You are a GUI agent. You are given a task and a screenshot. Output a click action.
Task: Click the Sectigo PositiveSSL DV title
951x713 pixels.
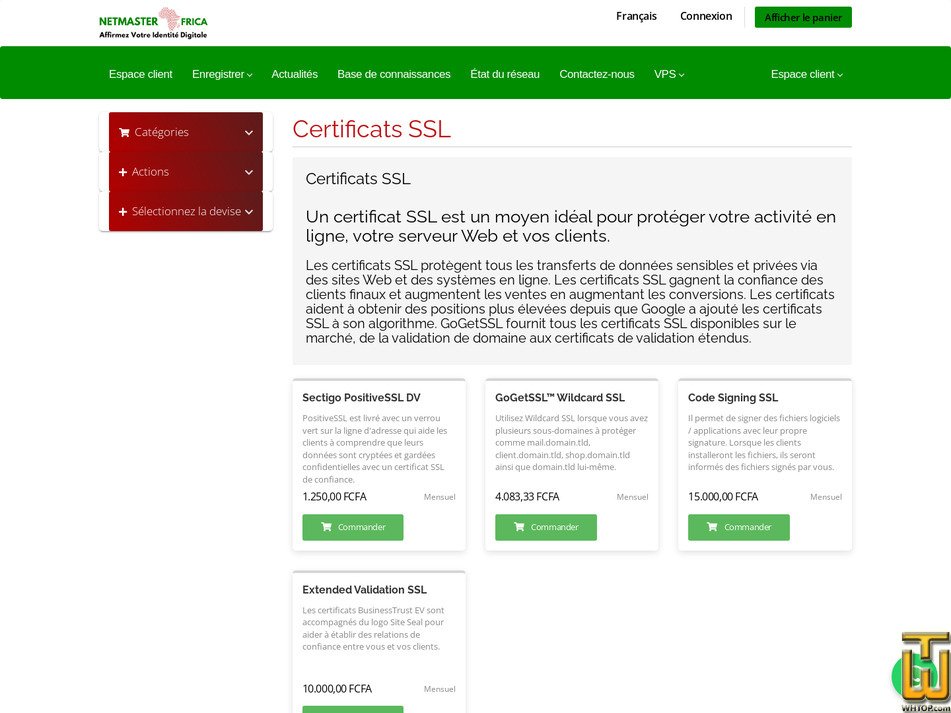click(x=361, y=398)
